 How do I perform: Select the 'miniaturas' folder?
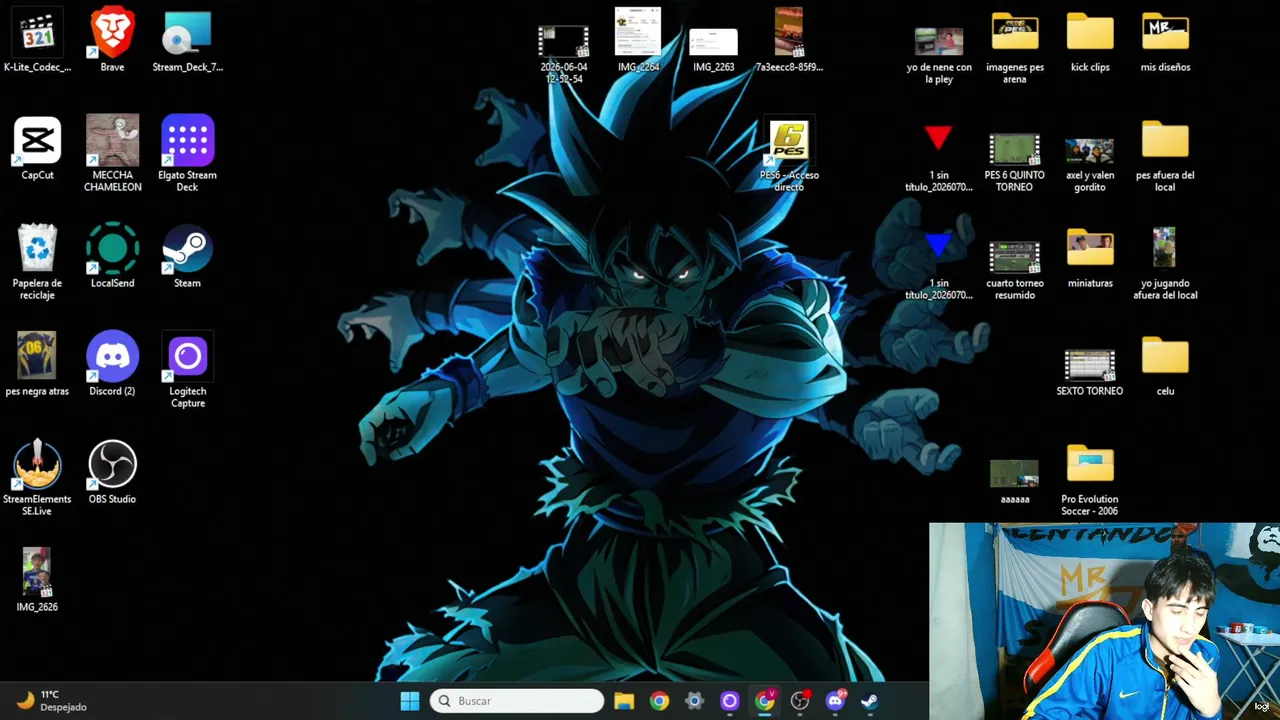click(1090, 260)
